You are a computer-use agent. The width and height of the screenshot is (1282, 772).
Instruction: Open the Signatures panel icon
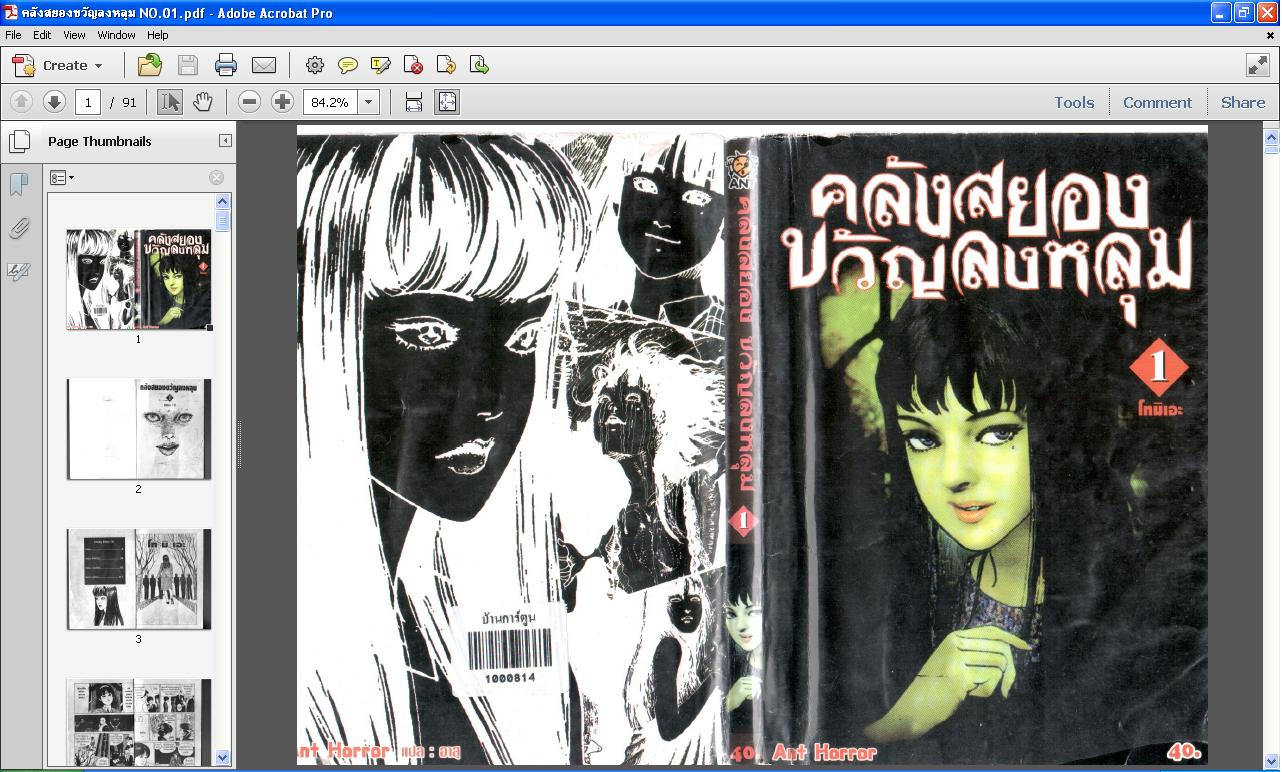18,272
